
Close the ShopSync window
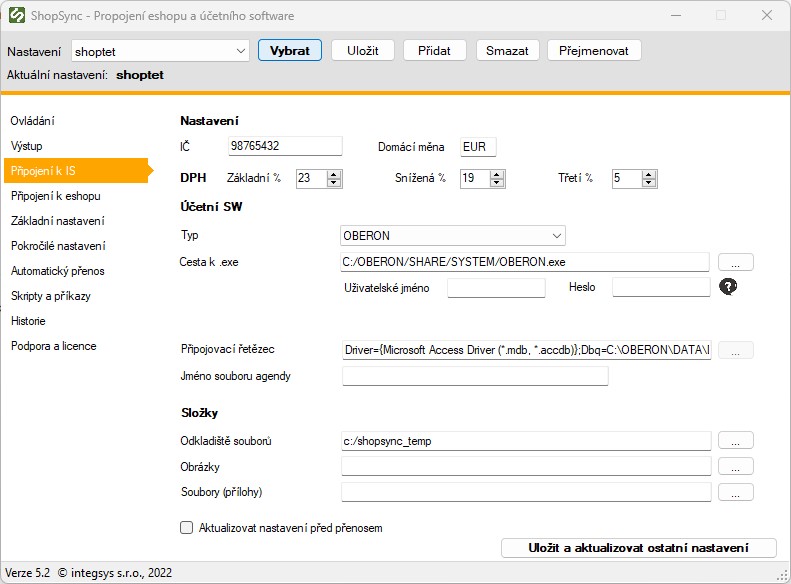(x=767, y=15)
